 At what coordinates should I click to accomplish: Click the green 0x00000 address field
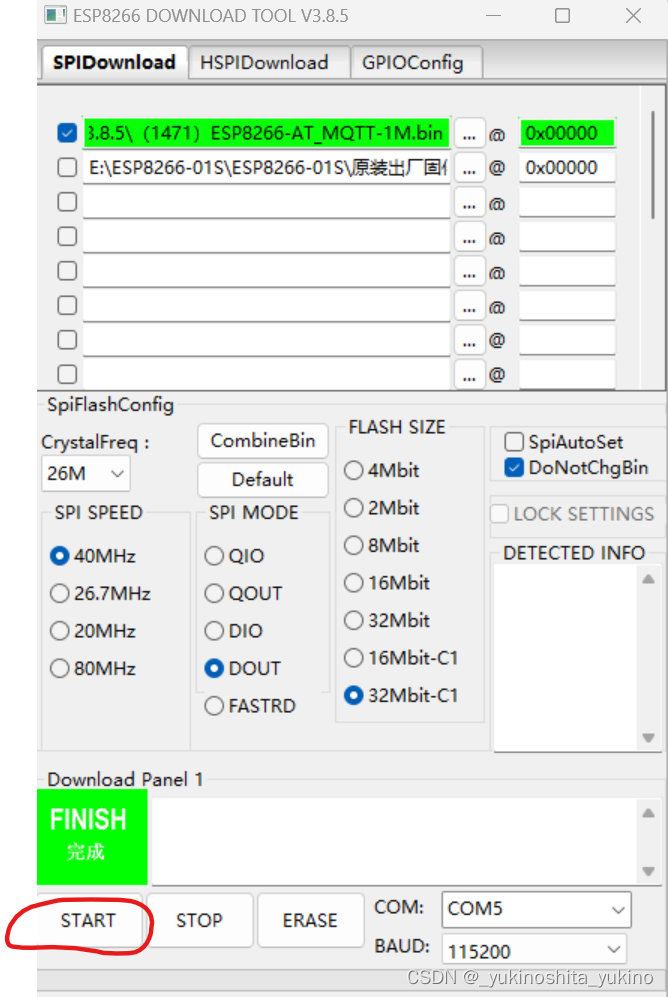[567, 134]
